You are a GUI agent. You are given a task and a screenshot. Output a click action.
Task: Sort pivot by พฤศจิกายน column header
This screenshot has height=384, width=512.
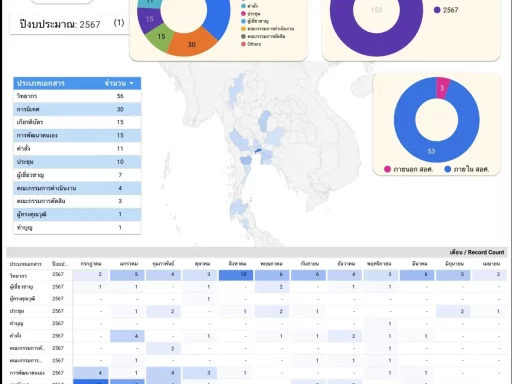379,264
